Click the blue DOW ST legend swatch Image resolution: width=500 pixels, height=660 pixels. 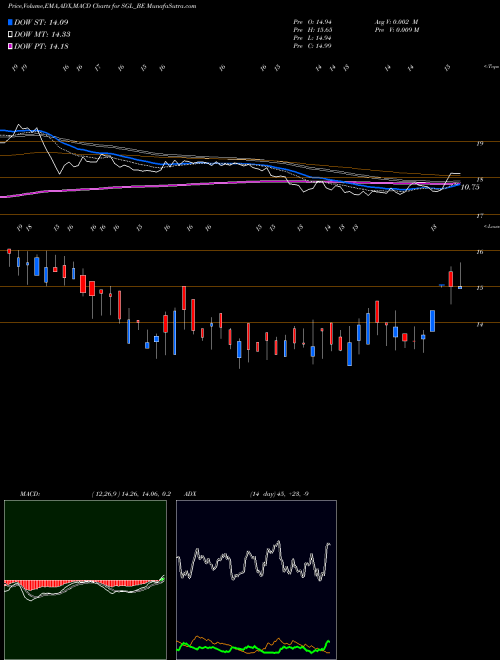[x=10, y=22]
